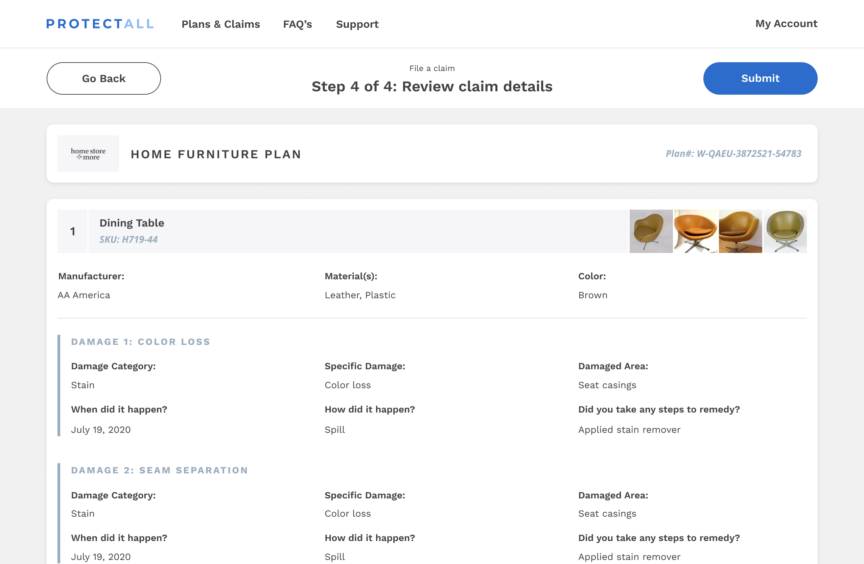Open the first chair photo thumbnail

pos(651,231)
